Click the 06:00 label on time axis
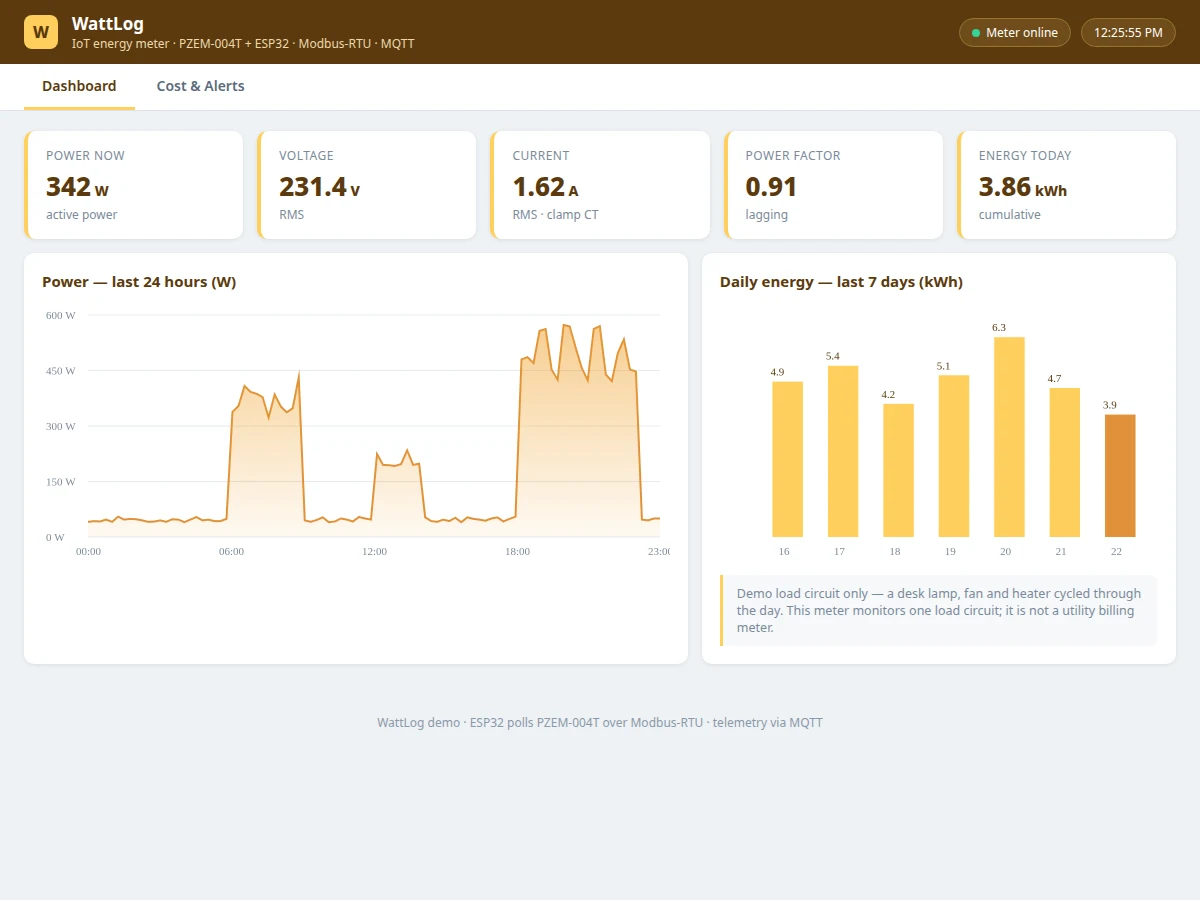This screenshot has height=900, width=1200. [231, 551]
